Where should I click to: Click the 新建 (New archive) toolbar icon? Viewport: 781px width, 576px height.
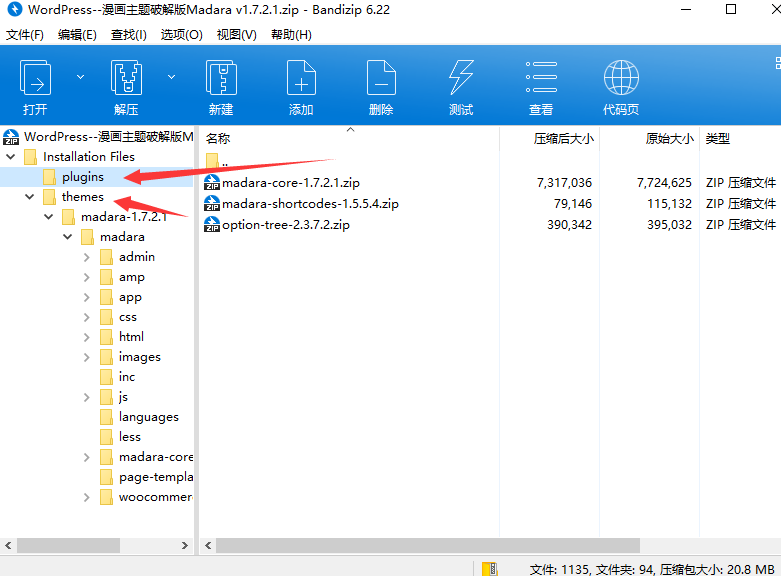click(x=221, y=80)
